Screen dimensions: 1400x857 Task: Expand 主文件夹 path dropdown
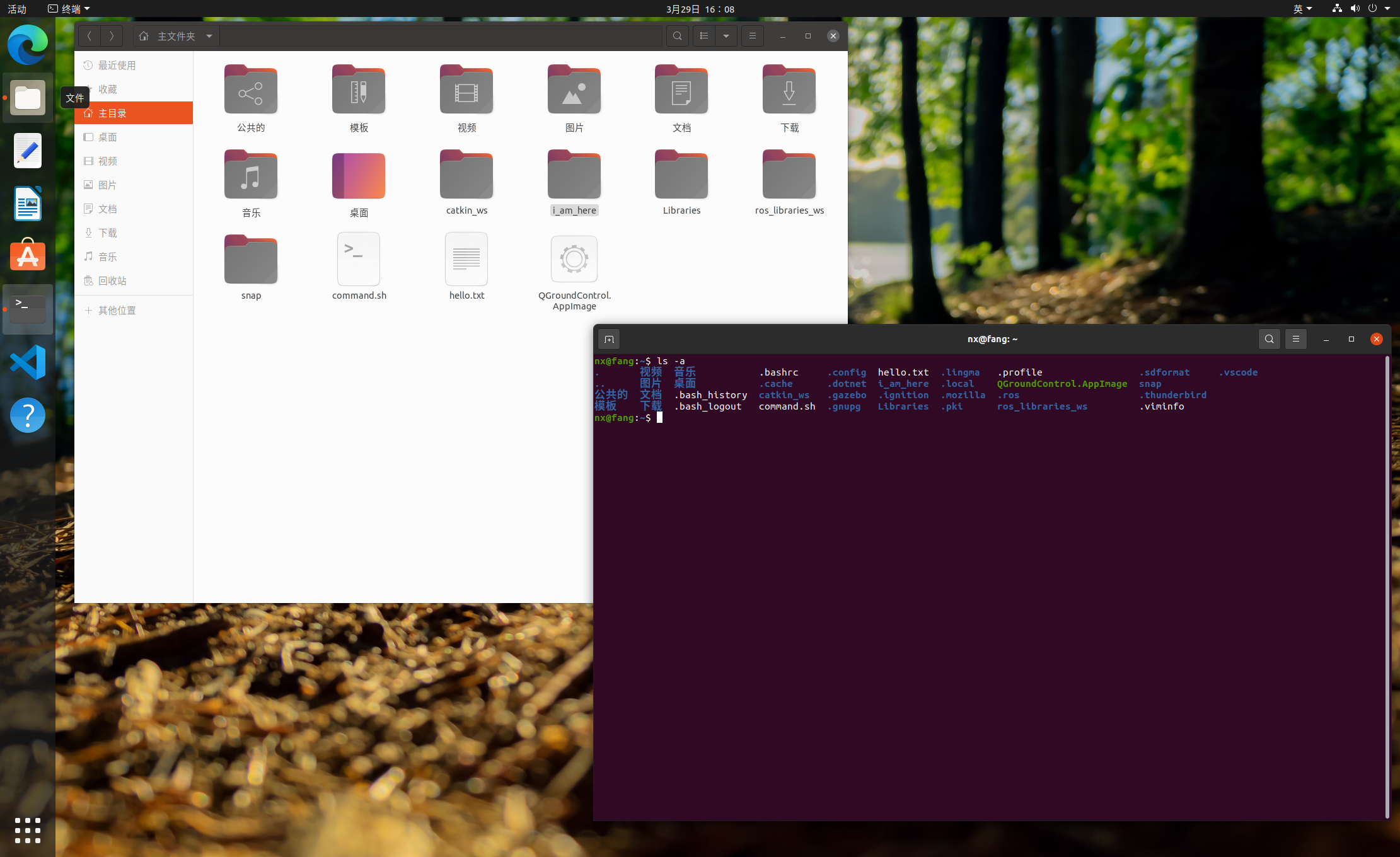(x=209, y=36)
